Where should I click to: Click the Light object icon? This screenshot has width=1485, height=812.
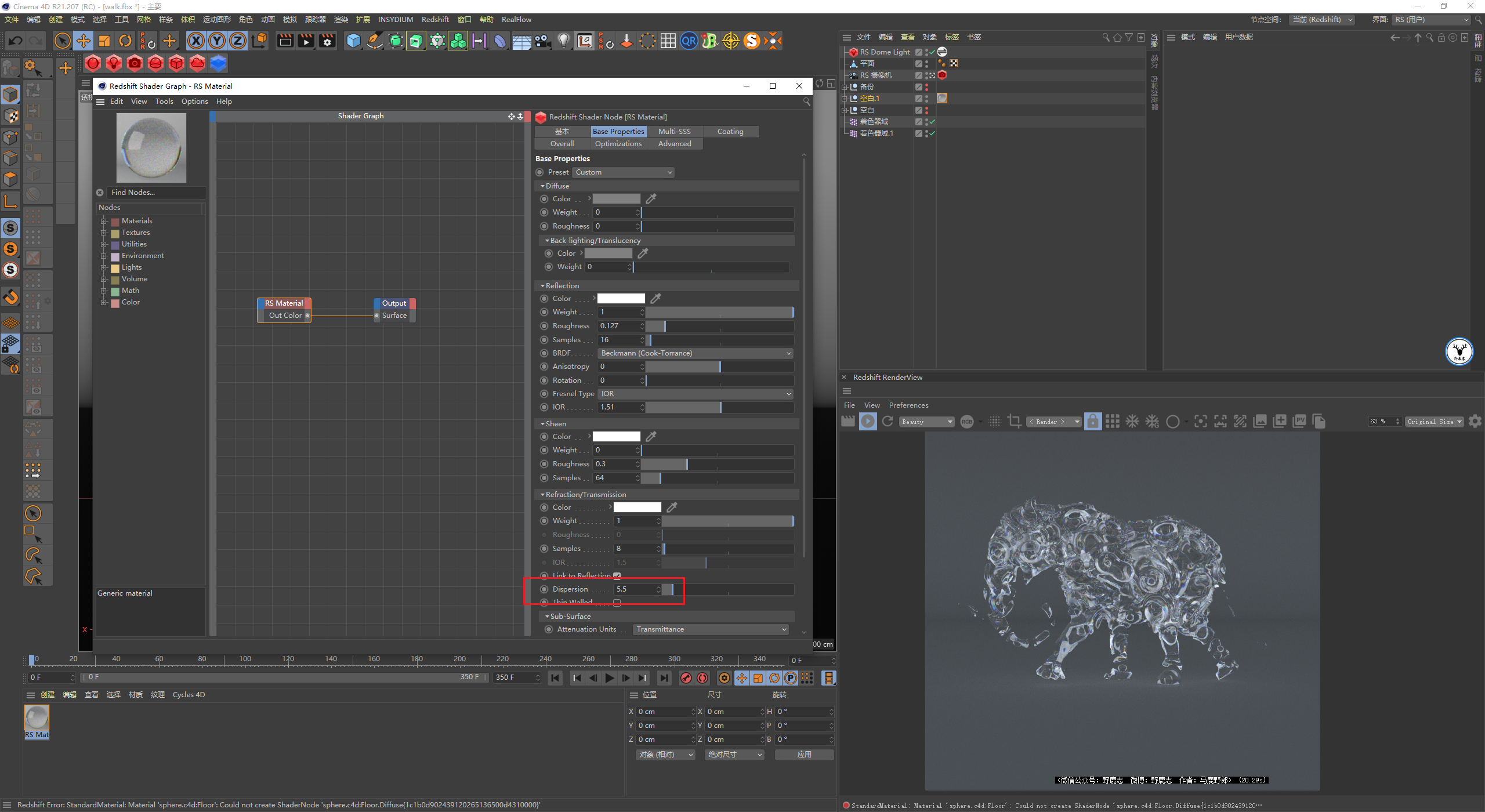coord(563,41)
